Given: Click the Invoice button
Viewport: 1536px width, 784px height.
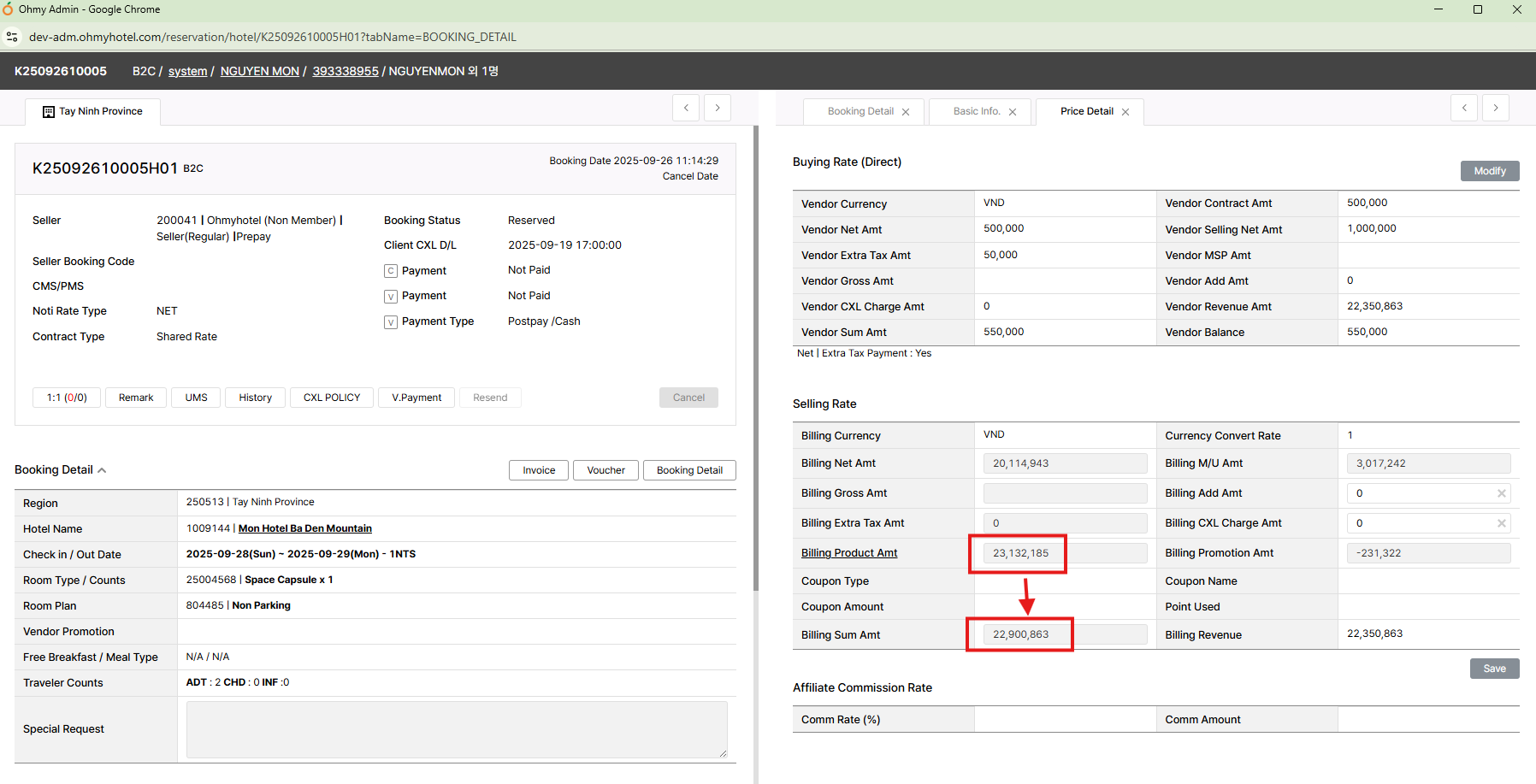Looking at the screenshot, I should (539, 470).
